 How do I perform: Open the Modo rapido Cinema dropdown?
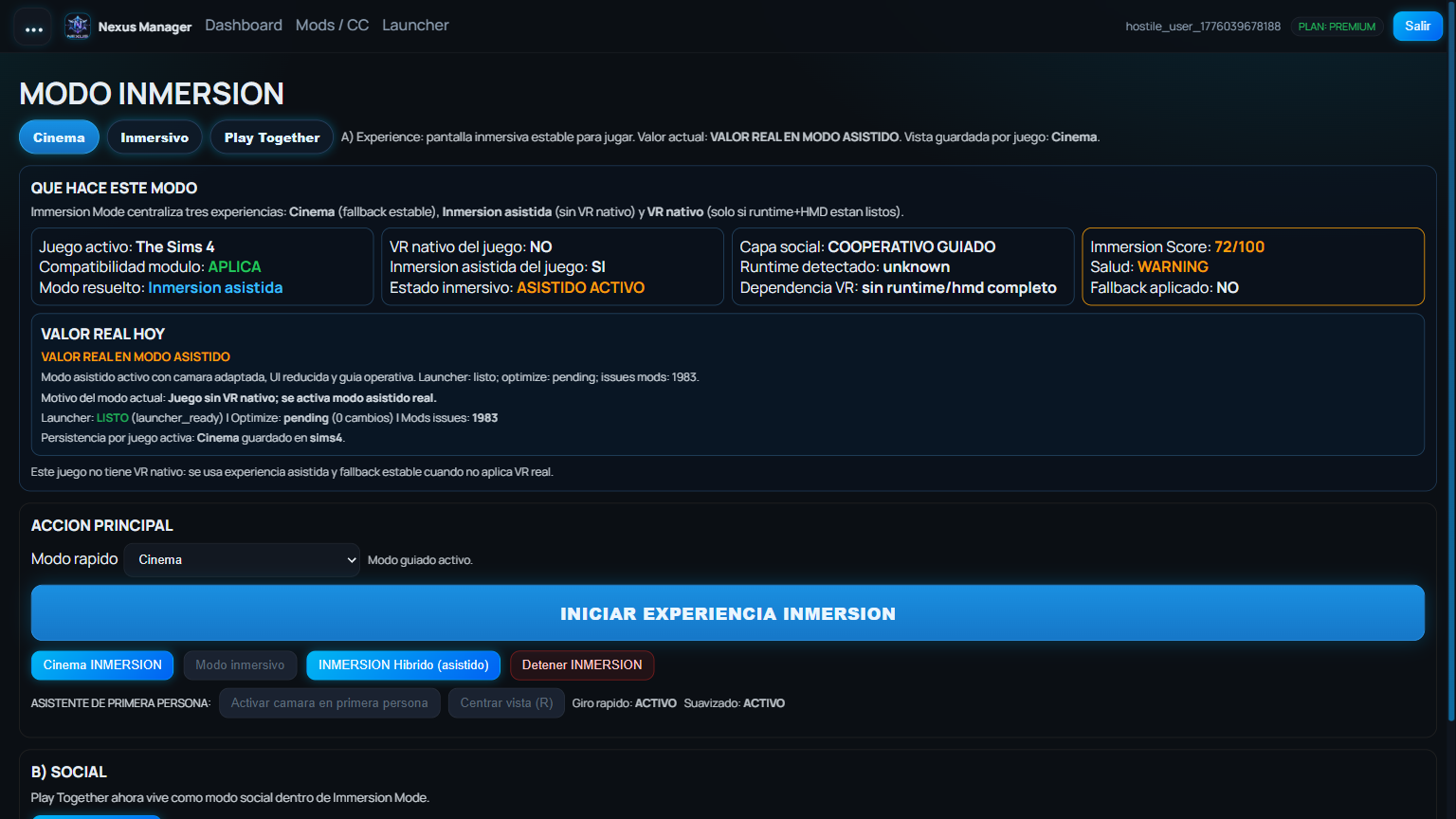242,560
